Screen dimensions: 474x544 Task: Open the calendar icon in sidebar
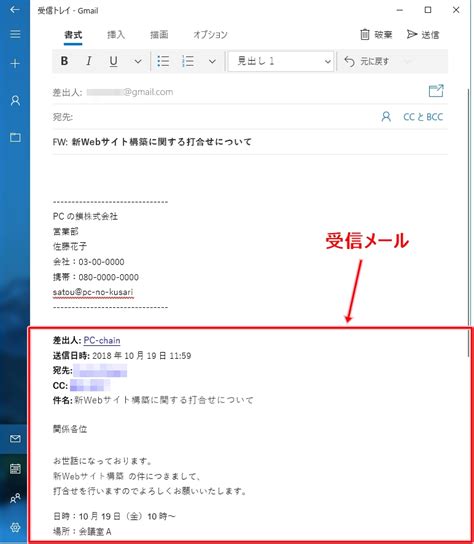(15, 469)
